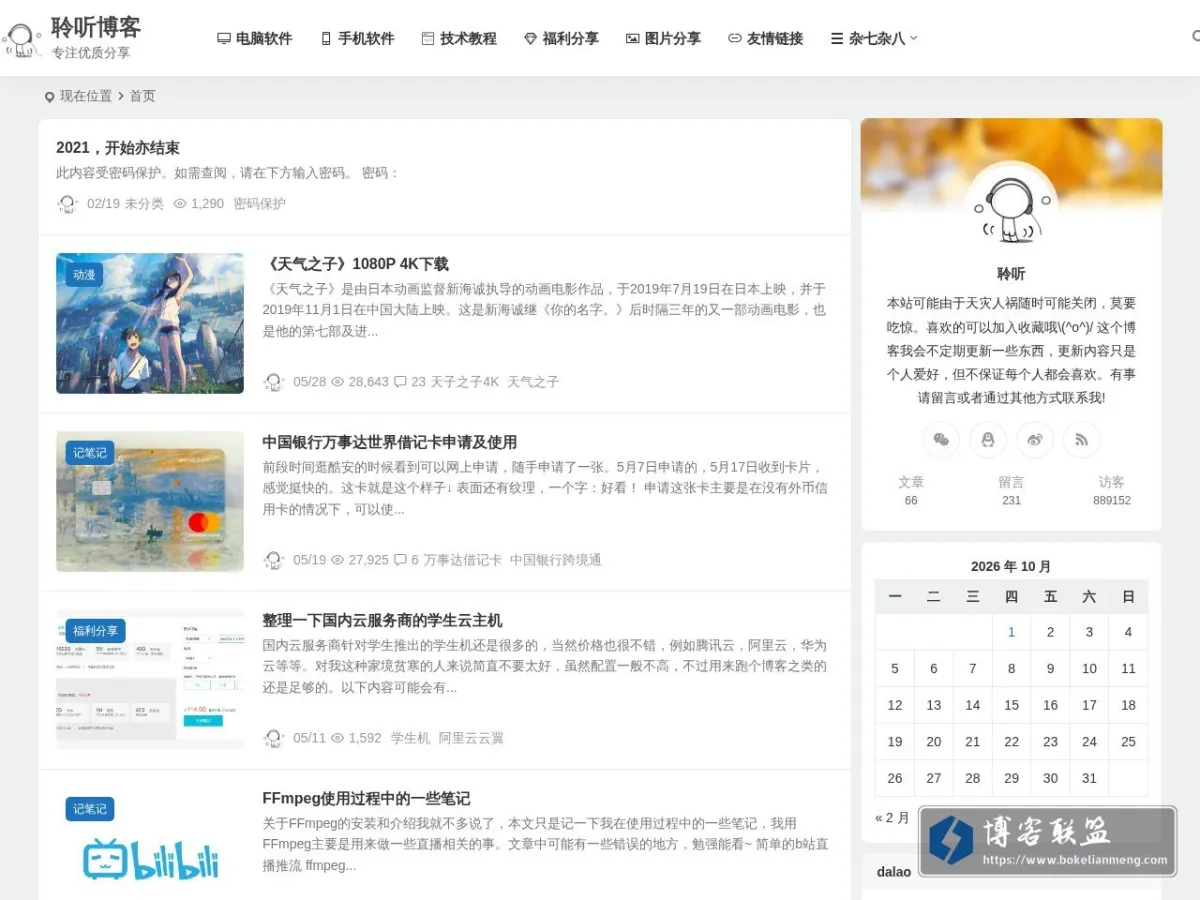Open the 福利分享 menu item

561,38
